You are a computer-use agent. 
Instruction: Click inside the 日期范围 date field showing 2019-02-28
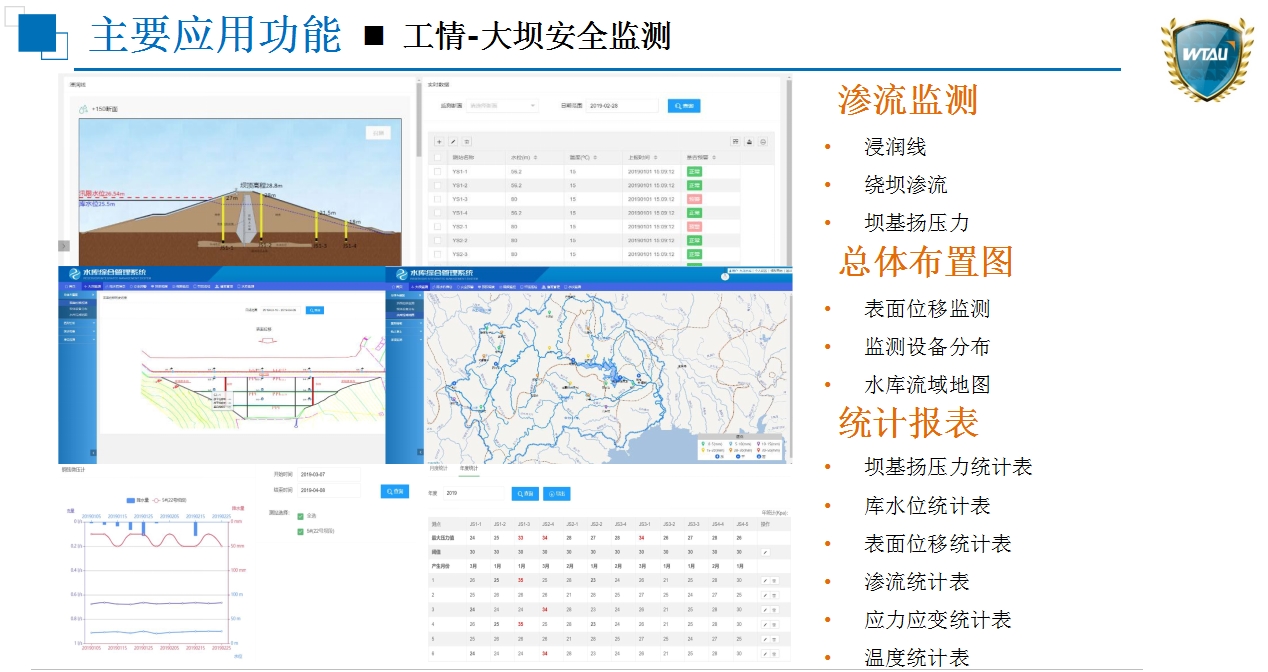pos(622,106)
